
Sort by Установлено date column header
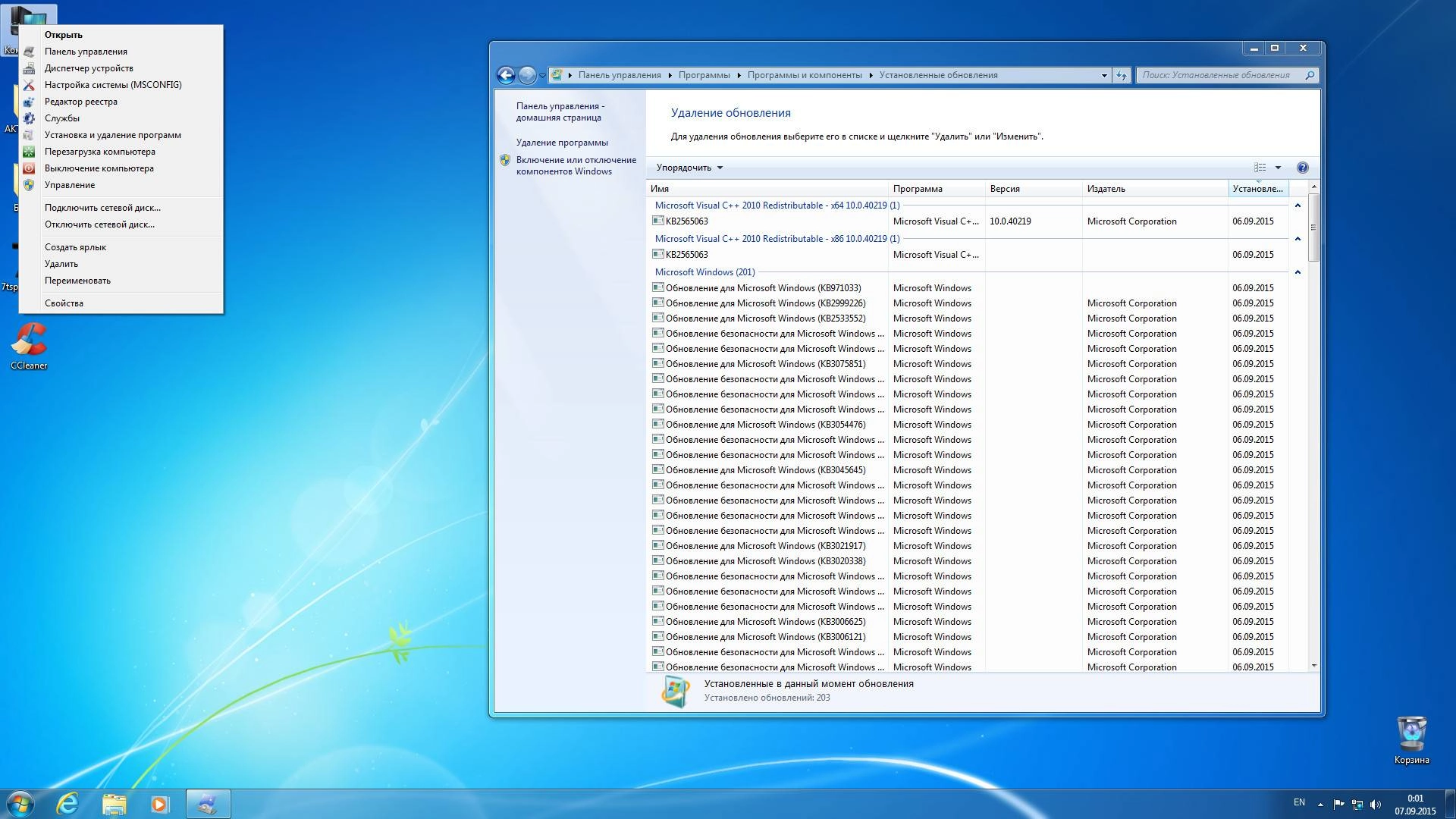(x=1258, y=189)
